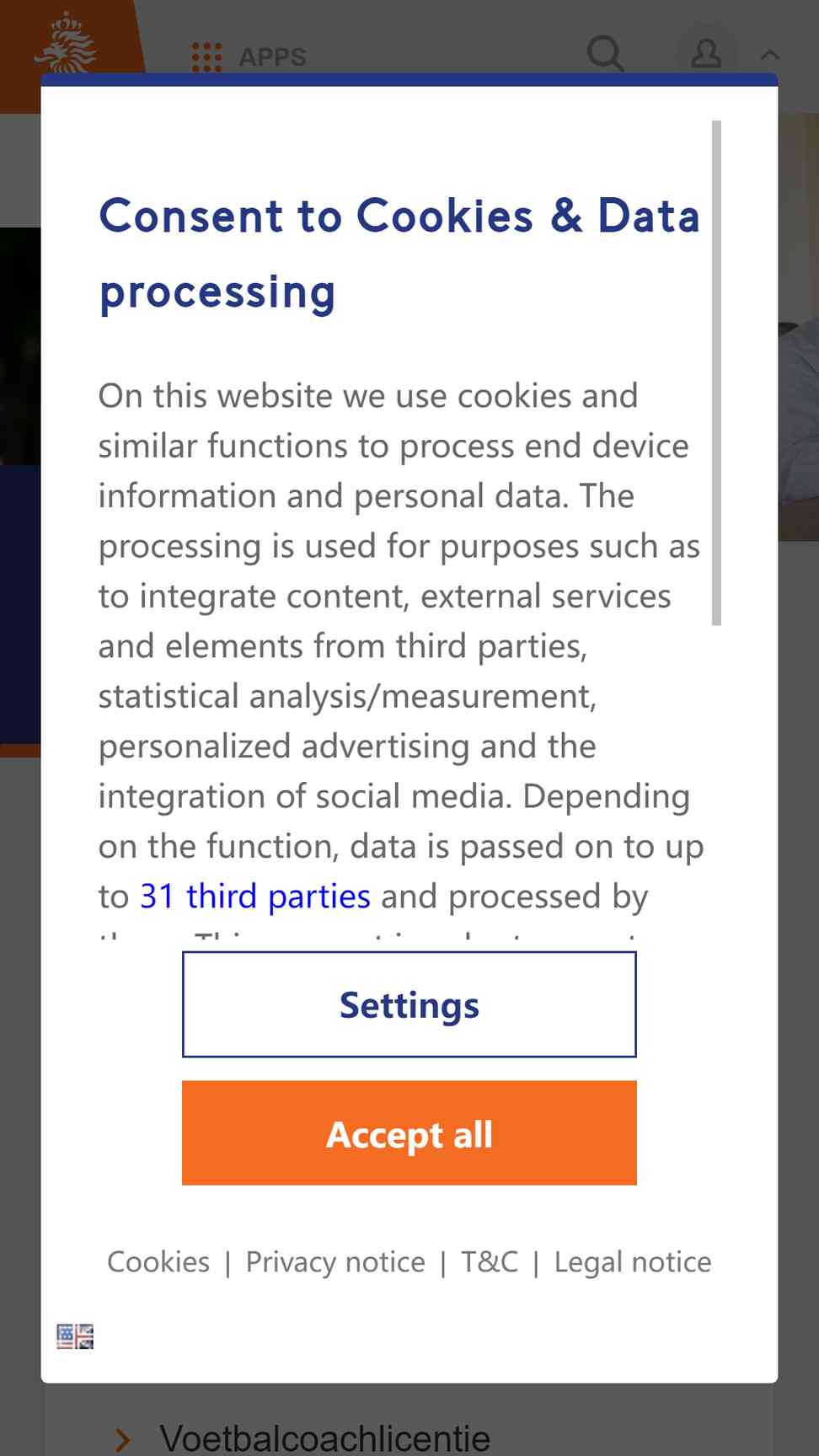Click the search magnifier icon

[x=605, y=53]
